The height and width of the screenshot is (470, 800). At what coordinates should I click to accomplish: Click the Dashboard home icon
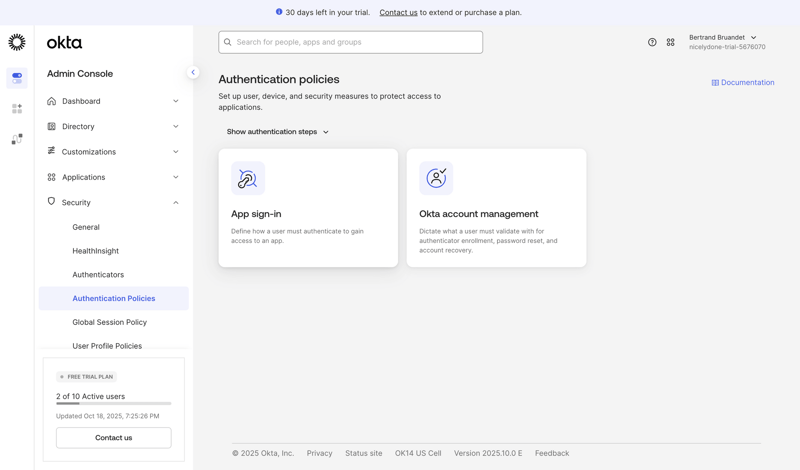[52, 101]
